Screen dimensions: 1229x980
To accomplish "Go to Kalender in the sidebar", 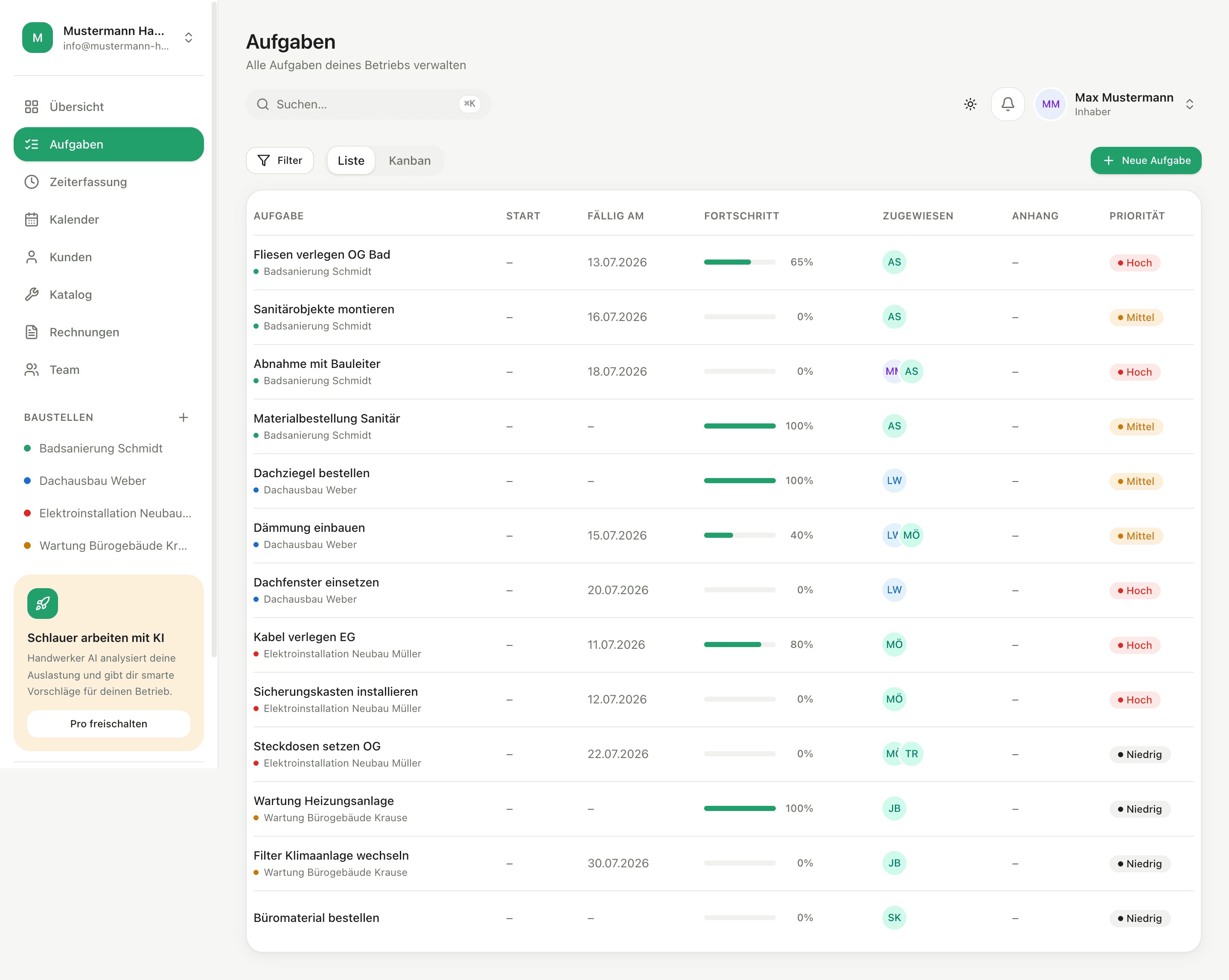I will point(108,219).
